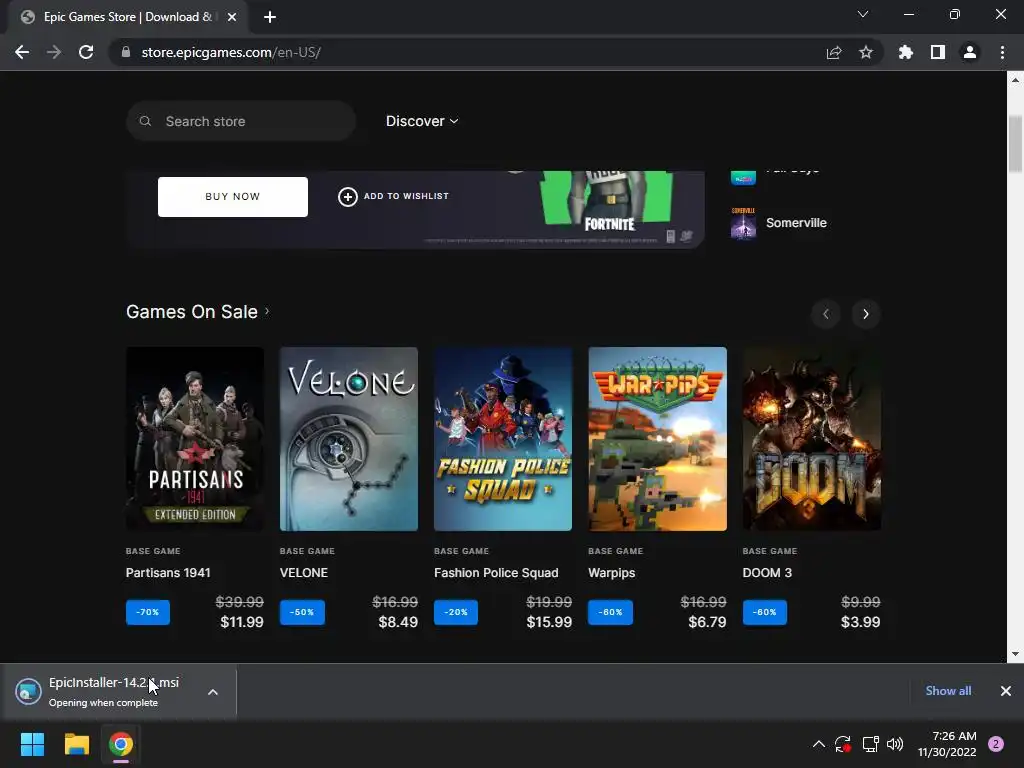1024x768 pixels.
Task: Open the notification center badge
Action: click(x=996, y=744)
